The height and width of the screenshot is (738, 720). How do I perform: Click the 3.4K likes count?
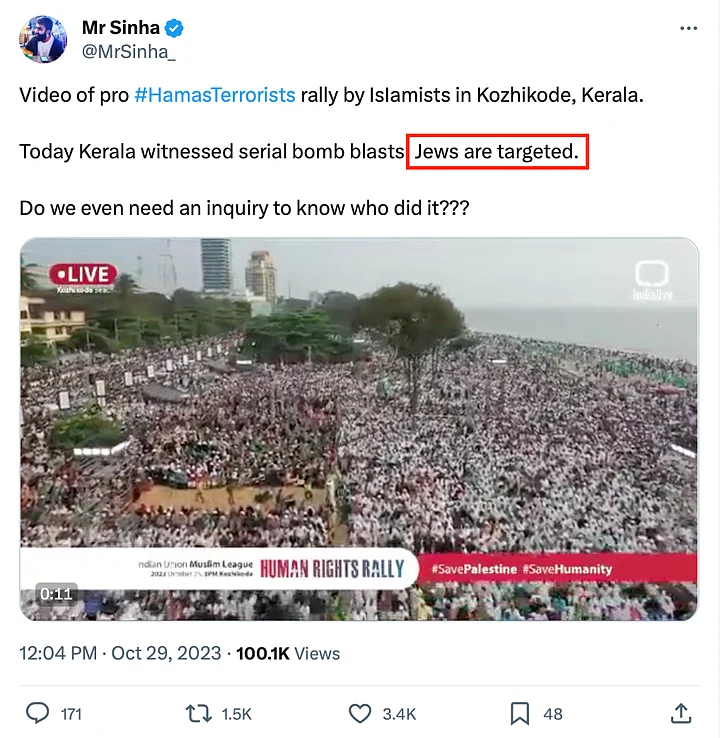tap(397, 714)
